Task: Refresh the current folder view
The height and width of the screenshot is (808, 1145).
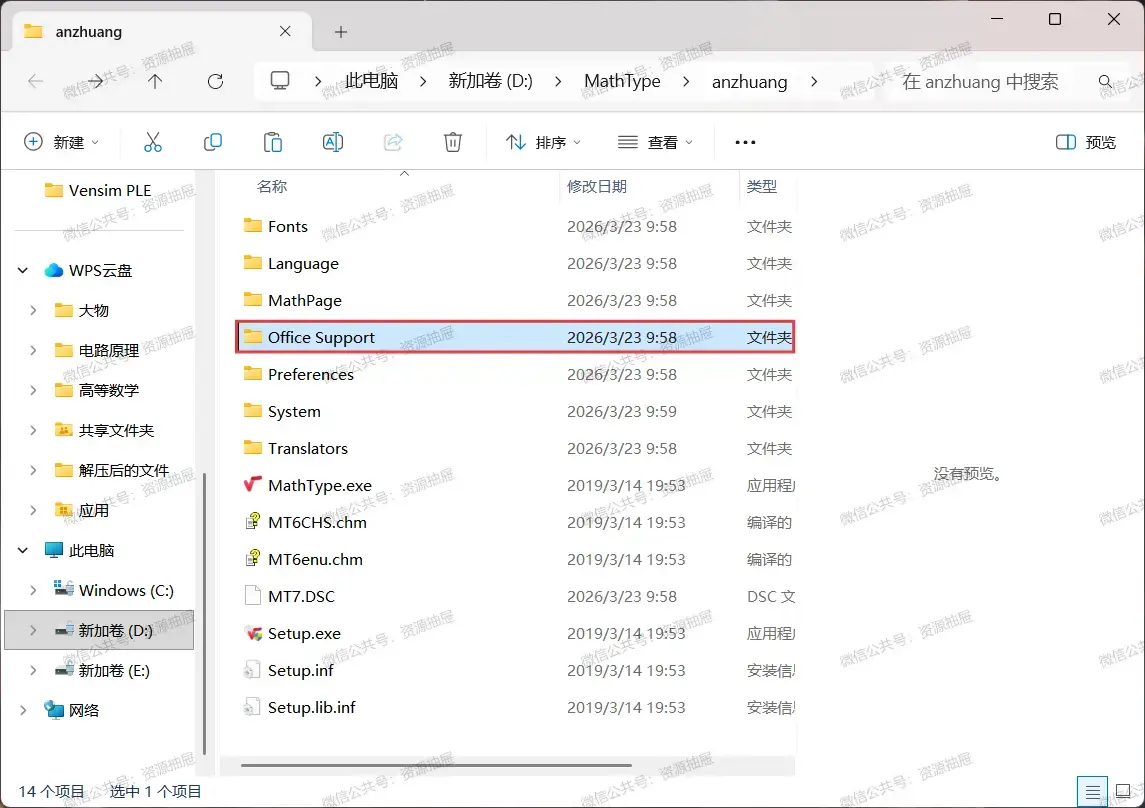Action: [x=215, y=81]
